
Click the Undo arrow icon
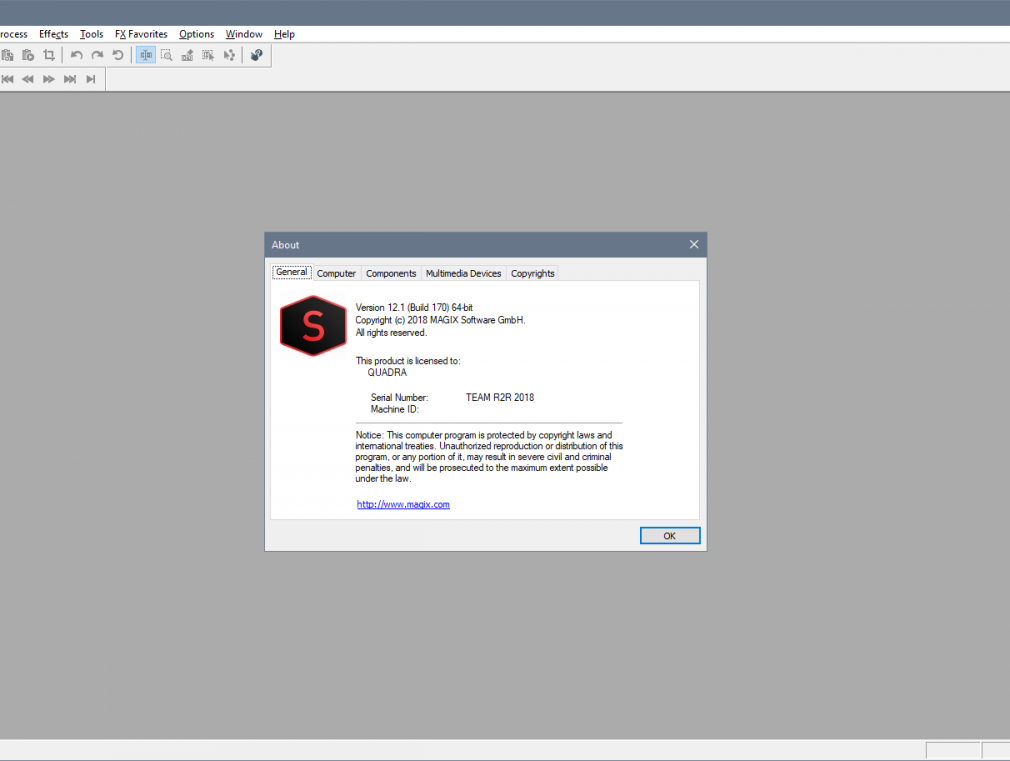pos(77,55)
